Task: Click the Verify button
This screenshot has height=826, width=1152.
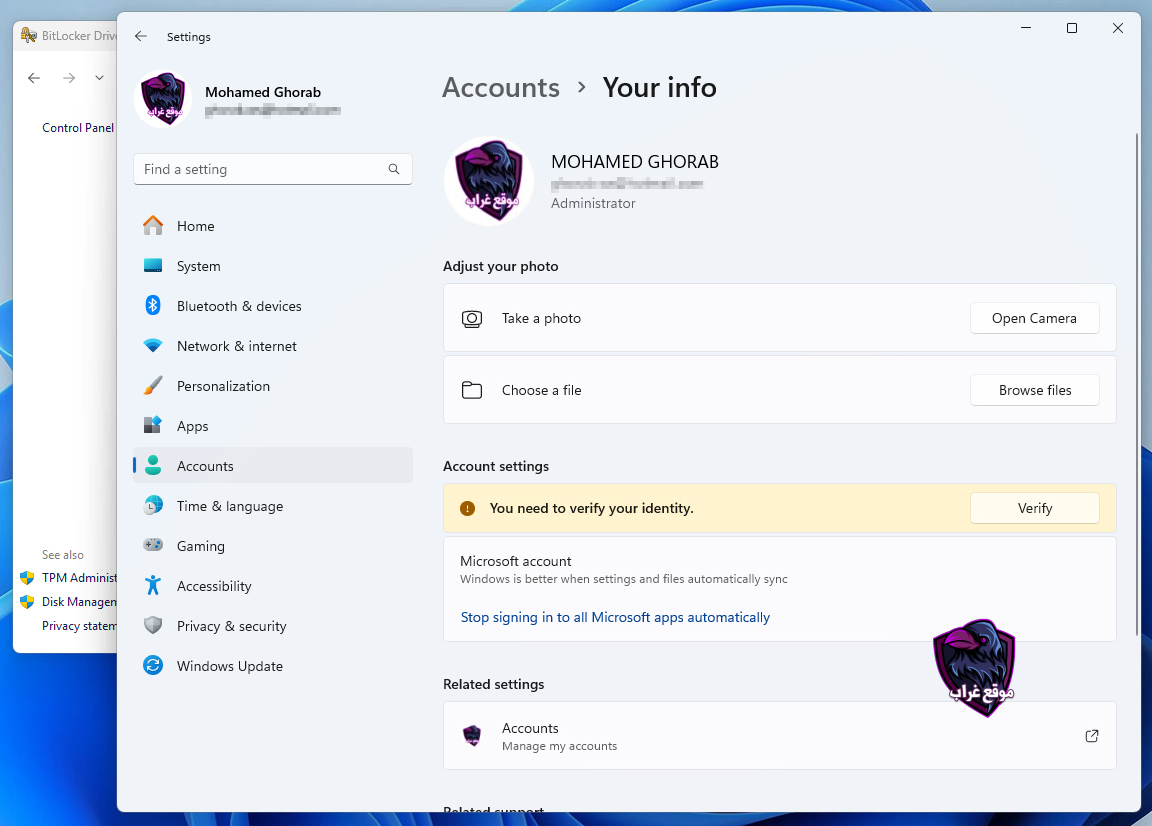Action: tap(1034, 508)
